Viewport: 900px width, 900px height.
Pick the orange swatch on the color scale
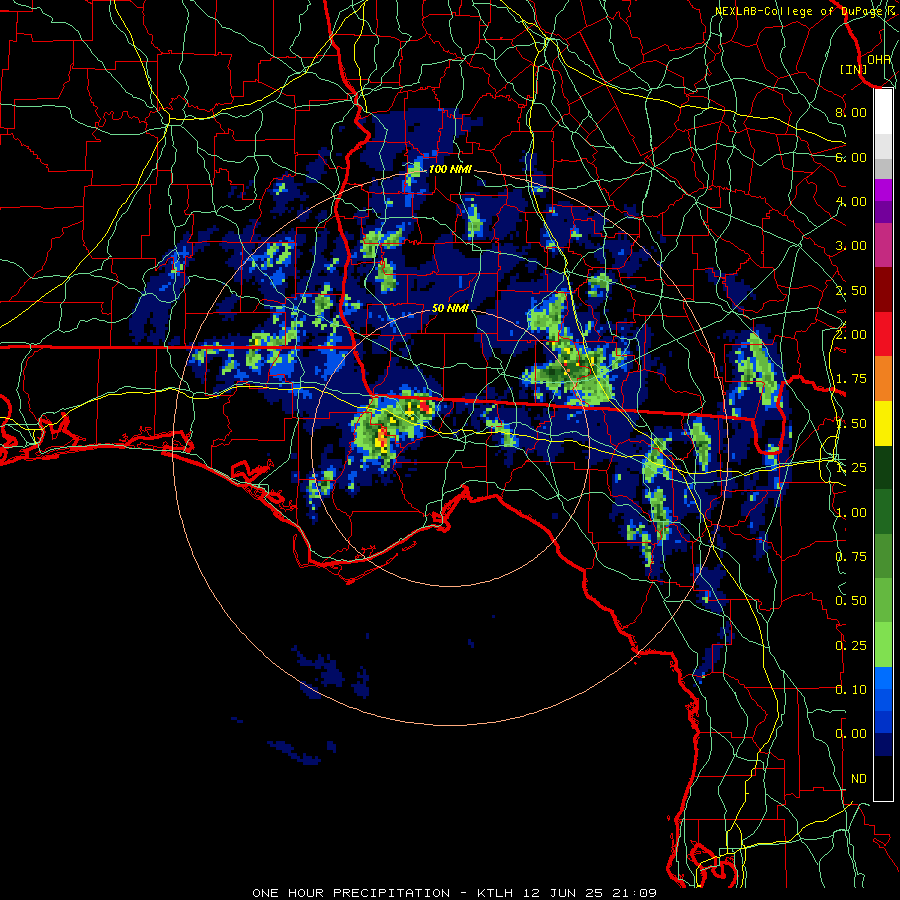click(x=883, y=379)
